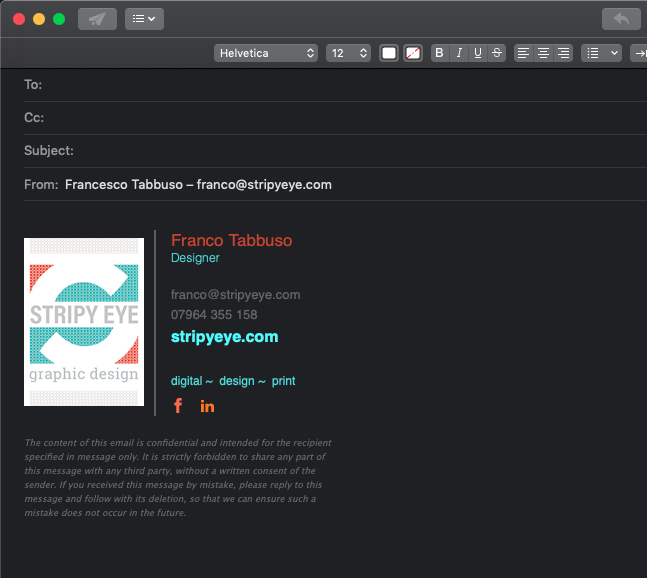Open the Facebook icon link

(178, 406)
